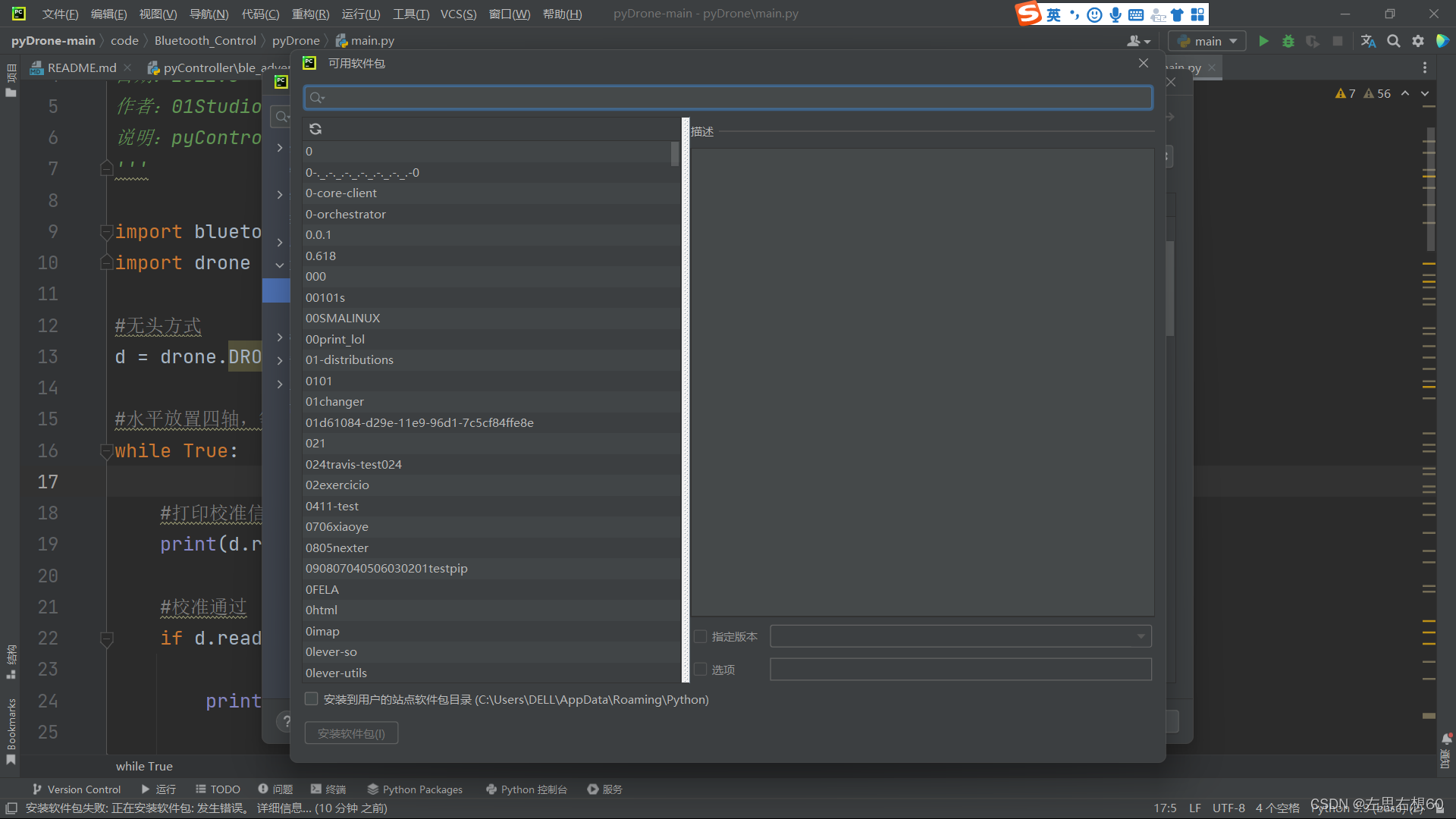Enable the 指定版本 checkbox
1456x819 pixels.
coord(700,636)
